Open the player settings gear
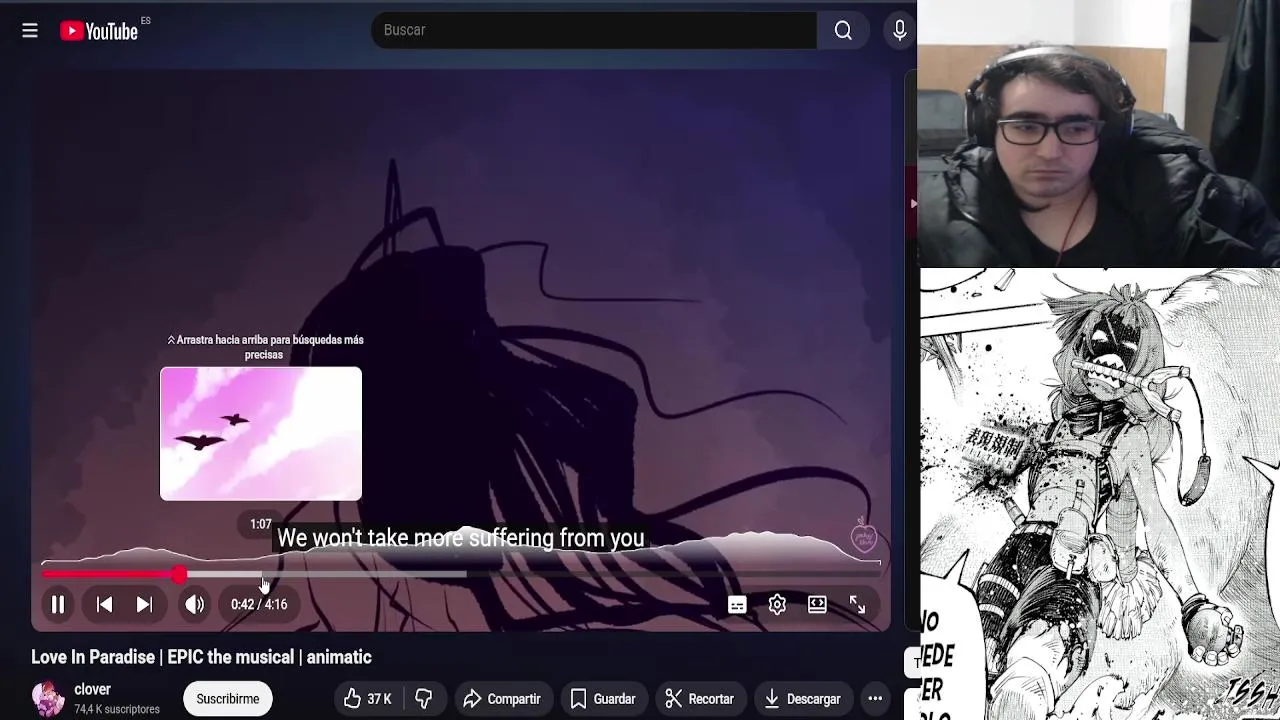The width and height of the screenshot is (1280, 720). pyautogui.click(x=777, y=604)
